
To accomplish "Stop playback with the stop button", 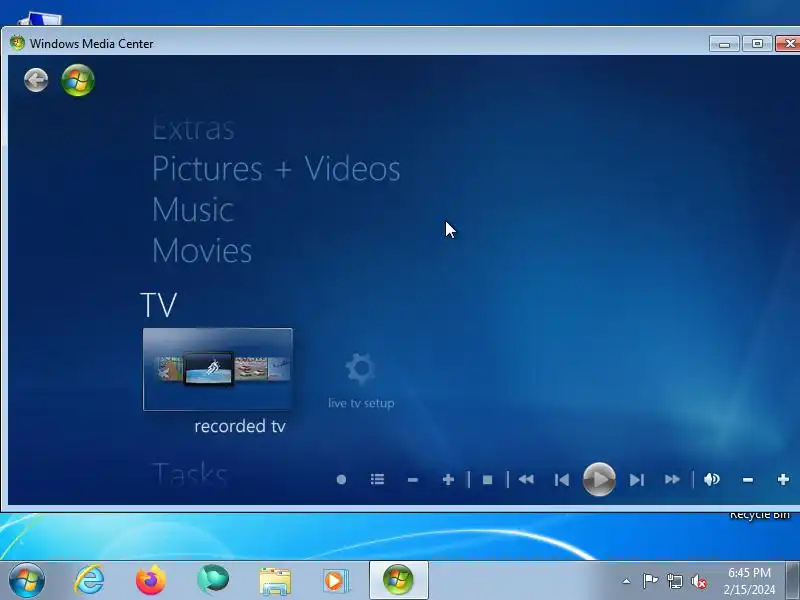I will pos(488,480).
